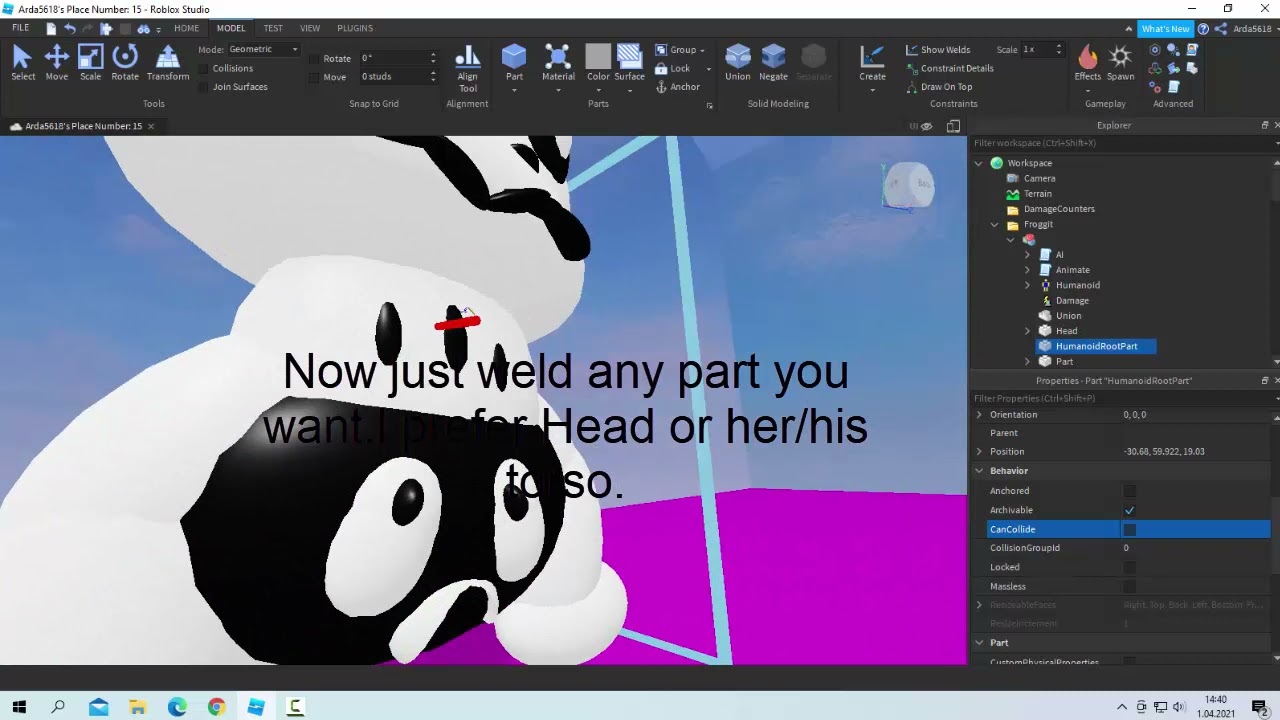This screenshot has width=1280, height=720.
Task: Switch to the Rotate tool
Action: coord(125,62)
